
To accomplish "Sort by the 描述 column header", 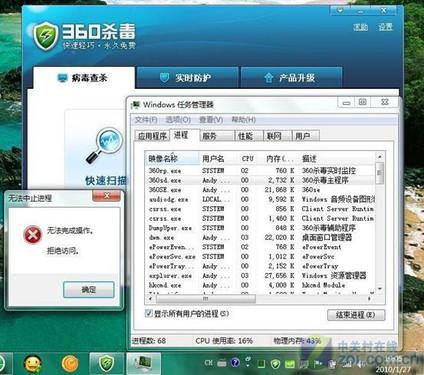I will point(337,159).
